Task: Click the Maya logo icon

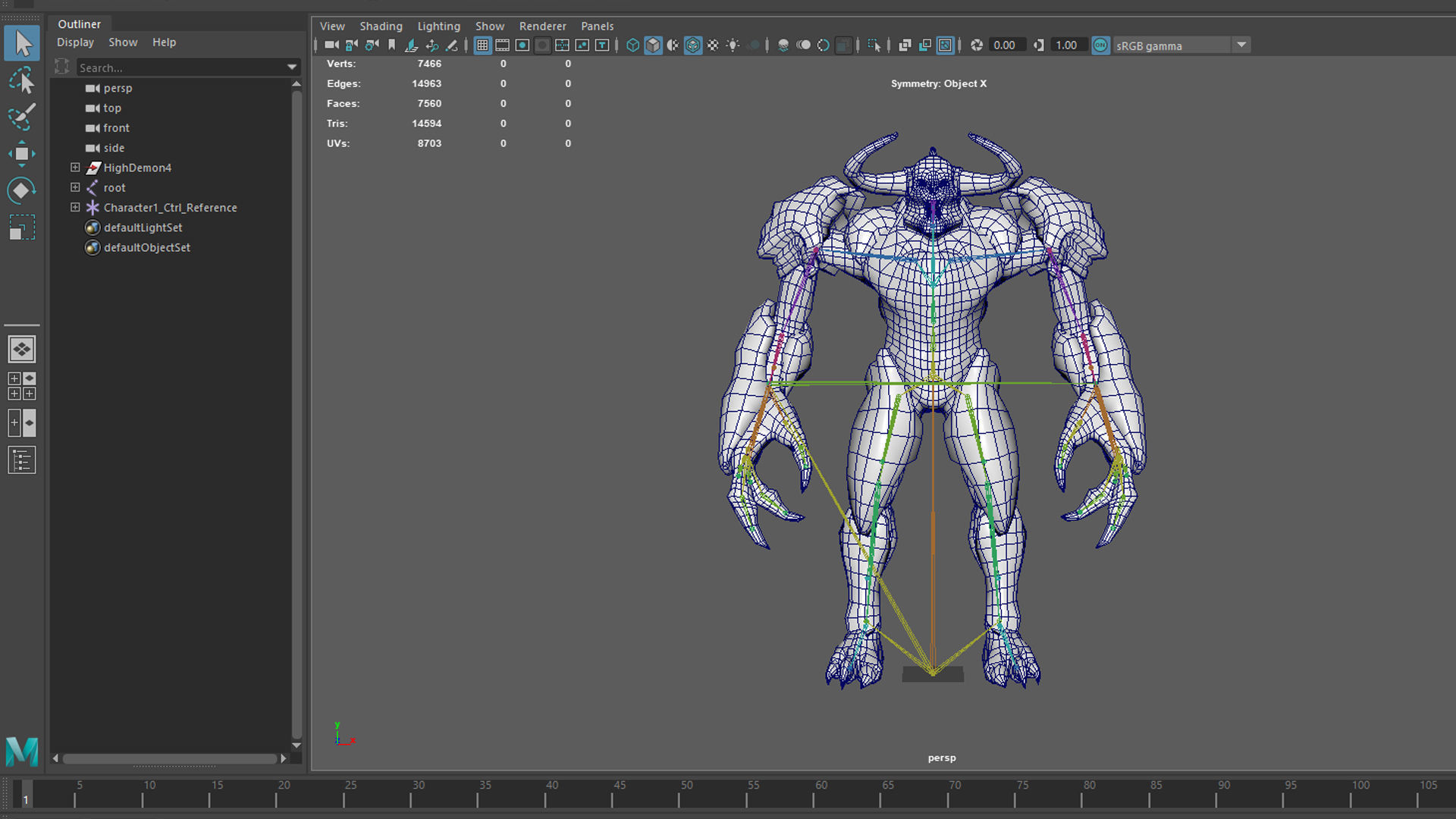Action: pos(22,751)
